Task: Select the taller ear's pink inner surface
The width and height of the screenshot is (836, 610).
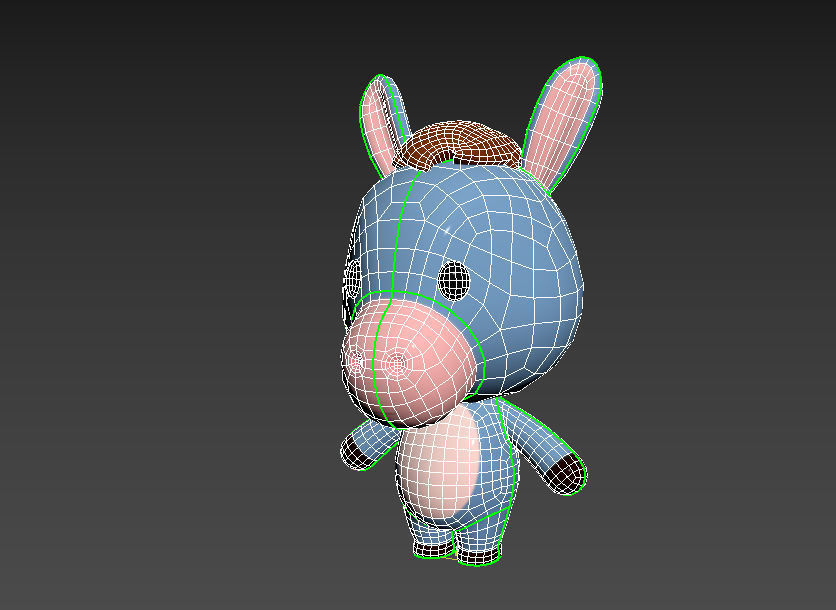Action: tap(563, 125)
